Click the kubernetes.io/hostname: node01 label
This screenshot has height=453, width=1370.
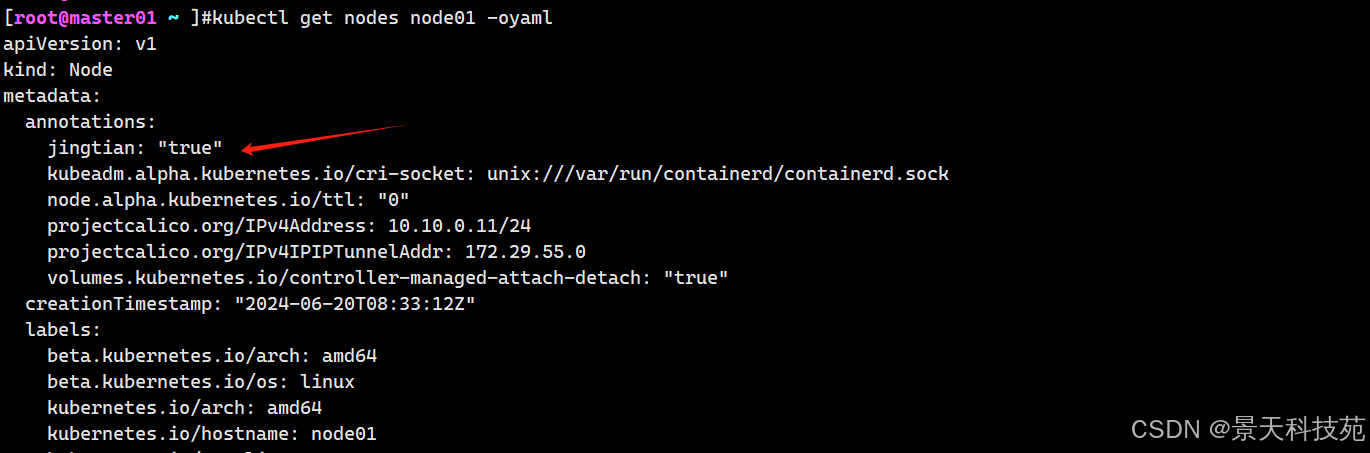[212, 434]
